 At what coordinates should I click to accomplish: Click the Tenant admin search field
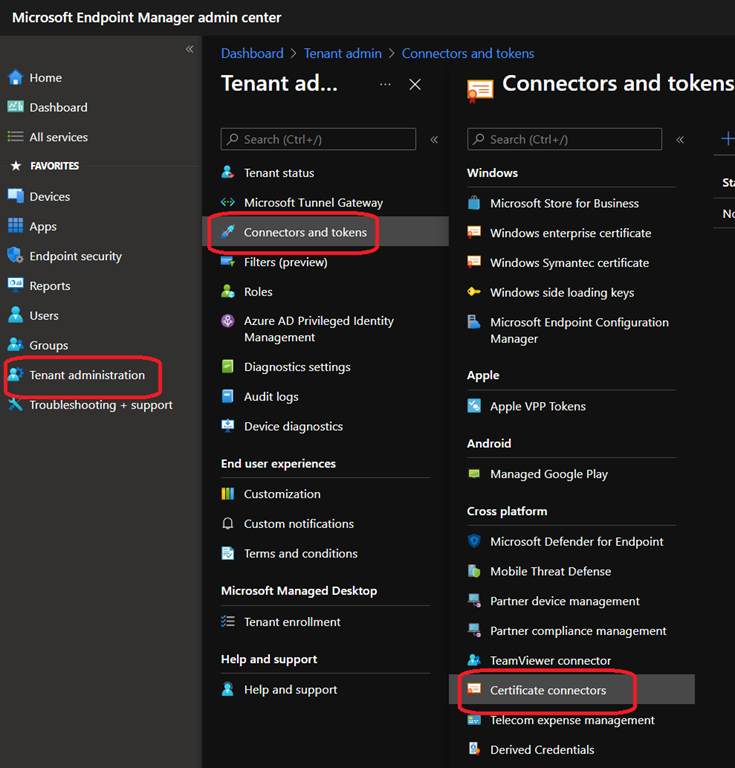tap(318, 140)
